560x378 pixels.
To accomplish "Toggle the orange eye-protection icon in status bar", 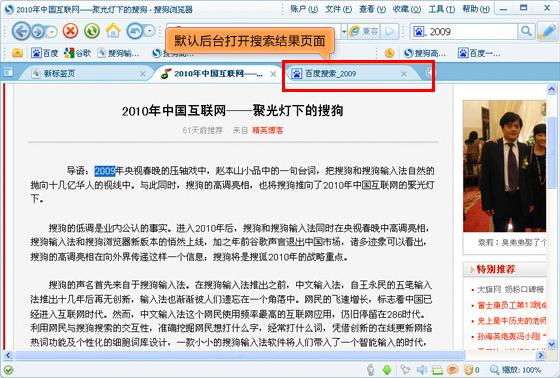I will tap(452, 370).
